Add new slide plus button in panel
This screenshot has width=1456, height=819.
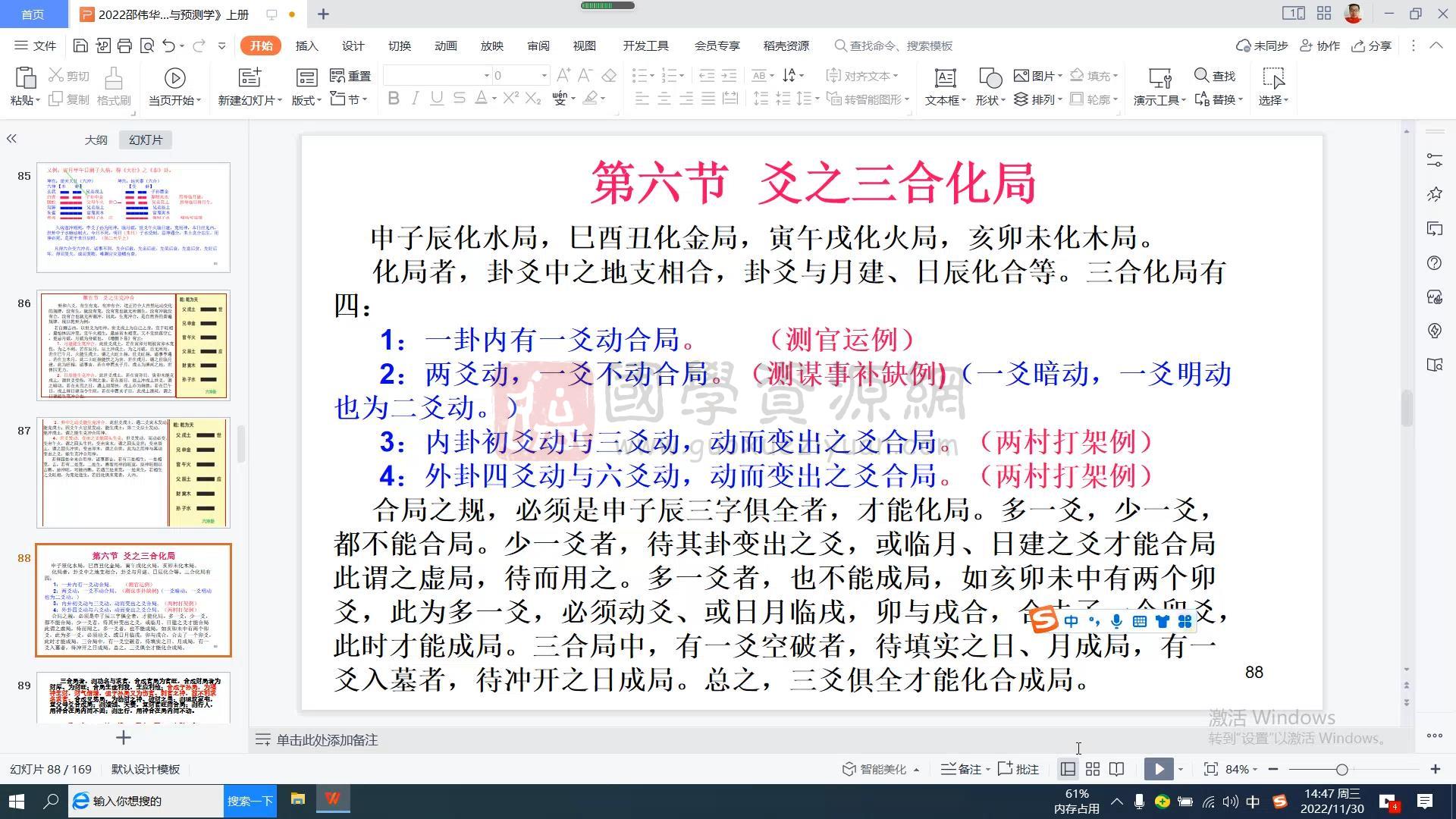[x=124, y=737]
